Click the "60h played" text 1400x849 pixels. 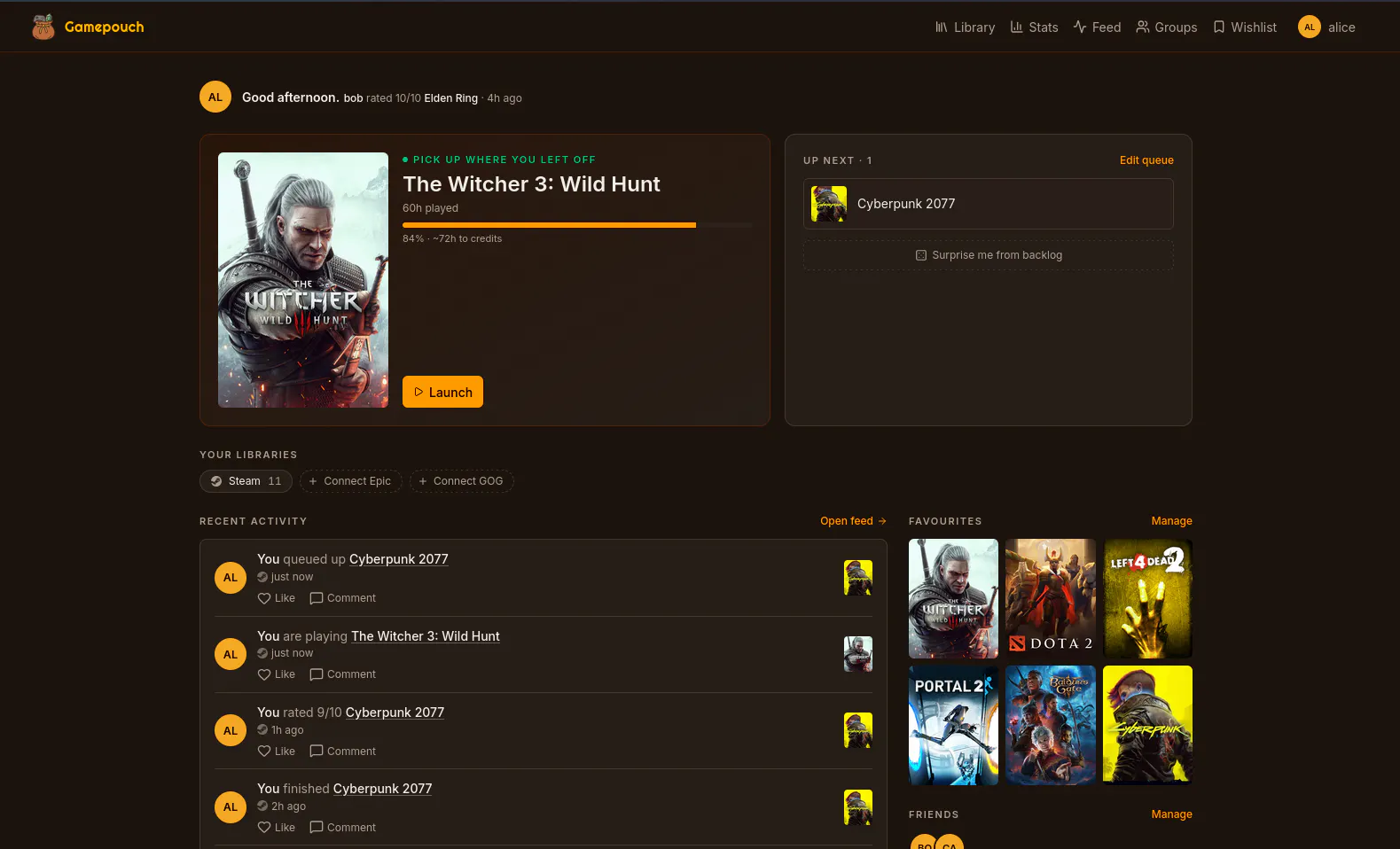(430, 208)
